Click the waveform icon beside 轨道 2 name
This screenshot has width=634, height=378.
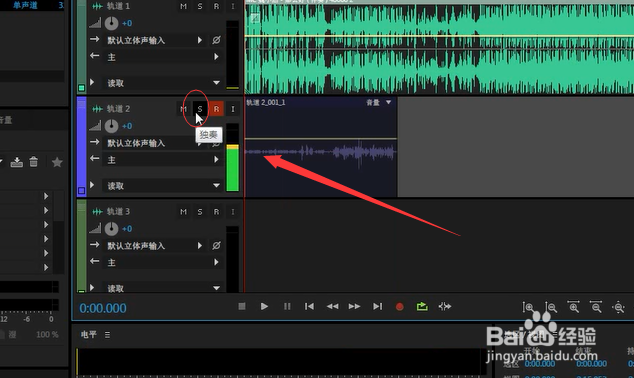click(x=97, y=109)
